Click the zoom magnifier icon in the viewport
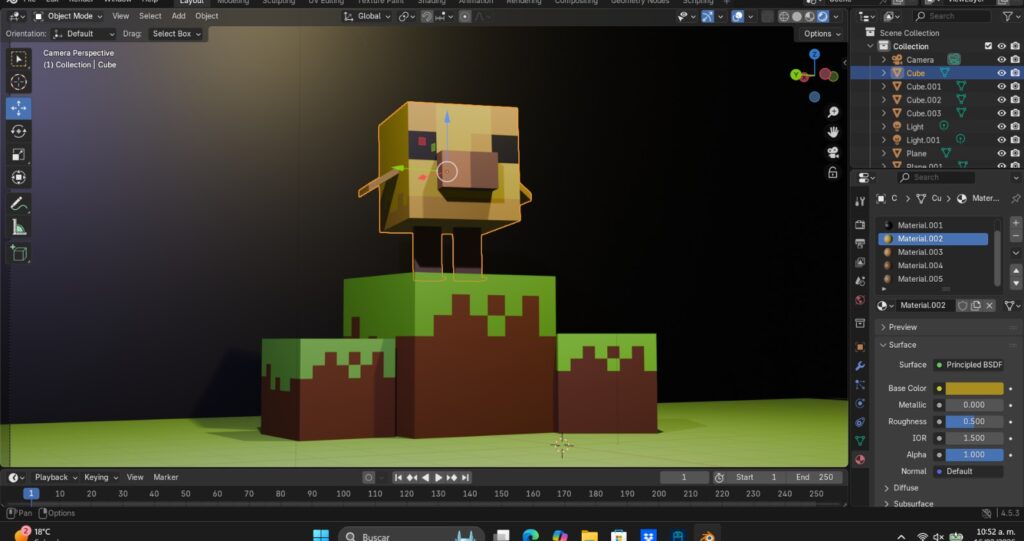1024x541 pixels. [832, 112]
